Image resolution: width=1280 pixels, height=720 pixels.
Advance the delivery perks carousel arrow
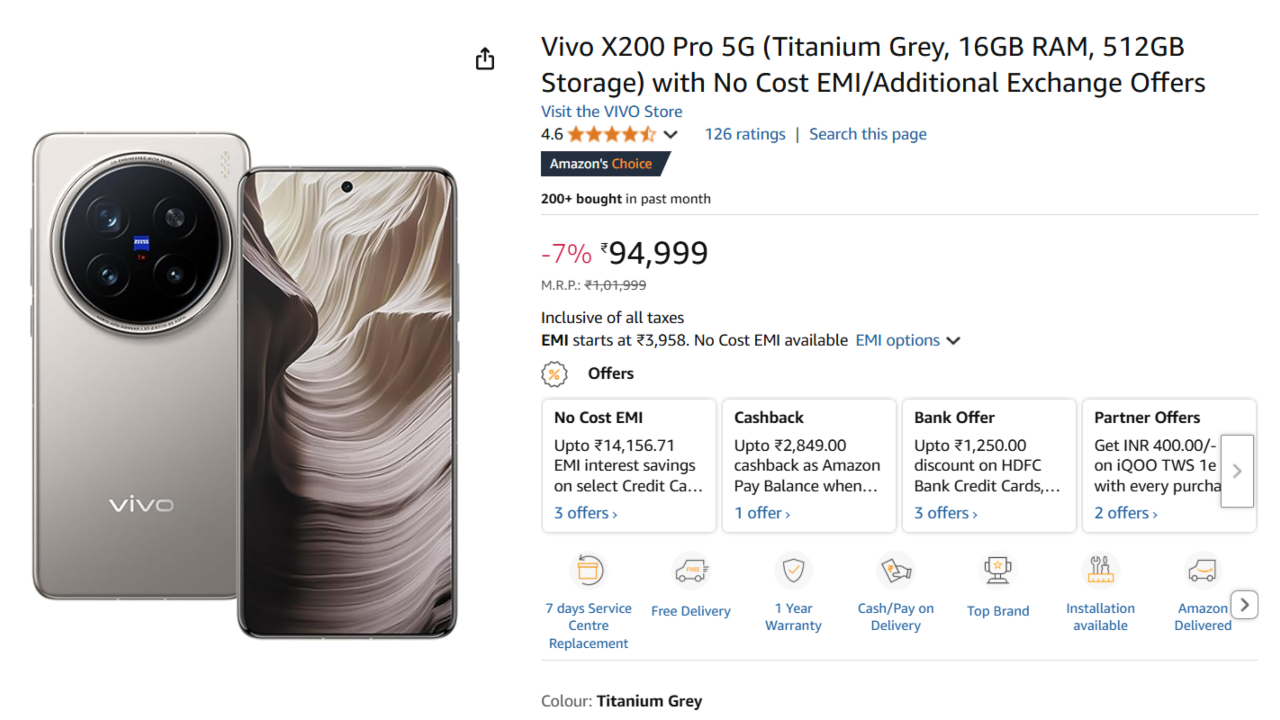1244,604
